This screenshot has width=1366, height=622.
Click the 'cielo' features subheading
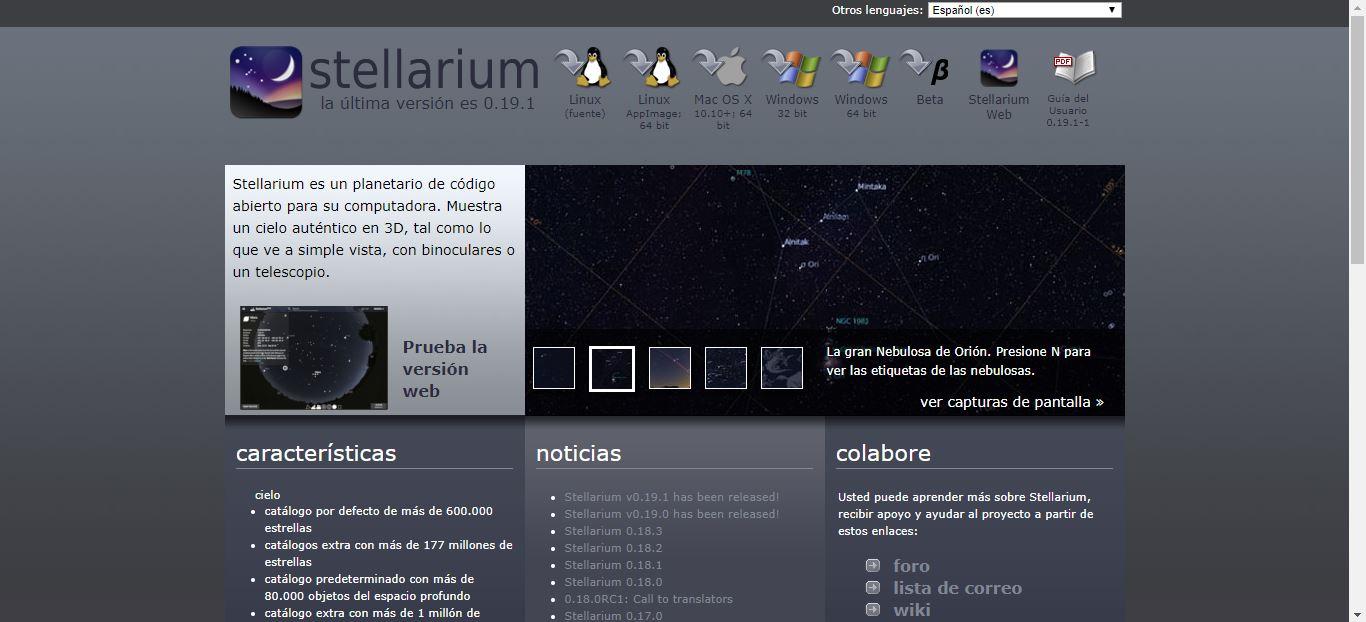267,495
